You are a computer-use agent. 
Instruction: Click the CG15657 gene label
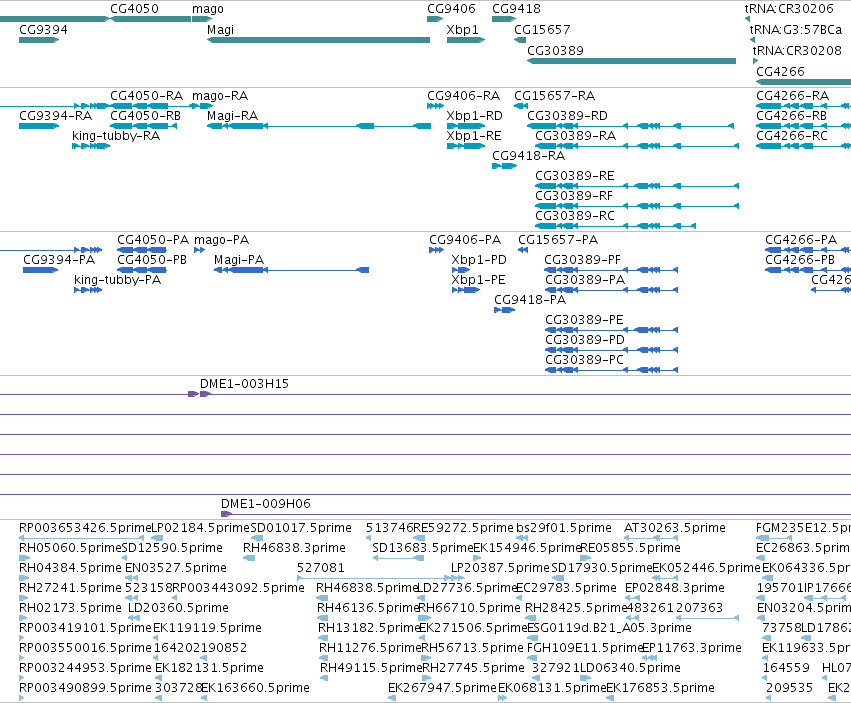tap(542, 29)
